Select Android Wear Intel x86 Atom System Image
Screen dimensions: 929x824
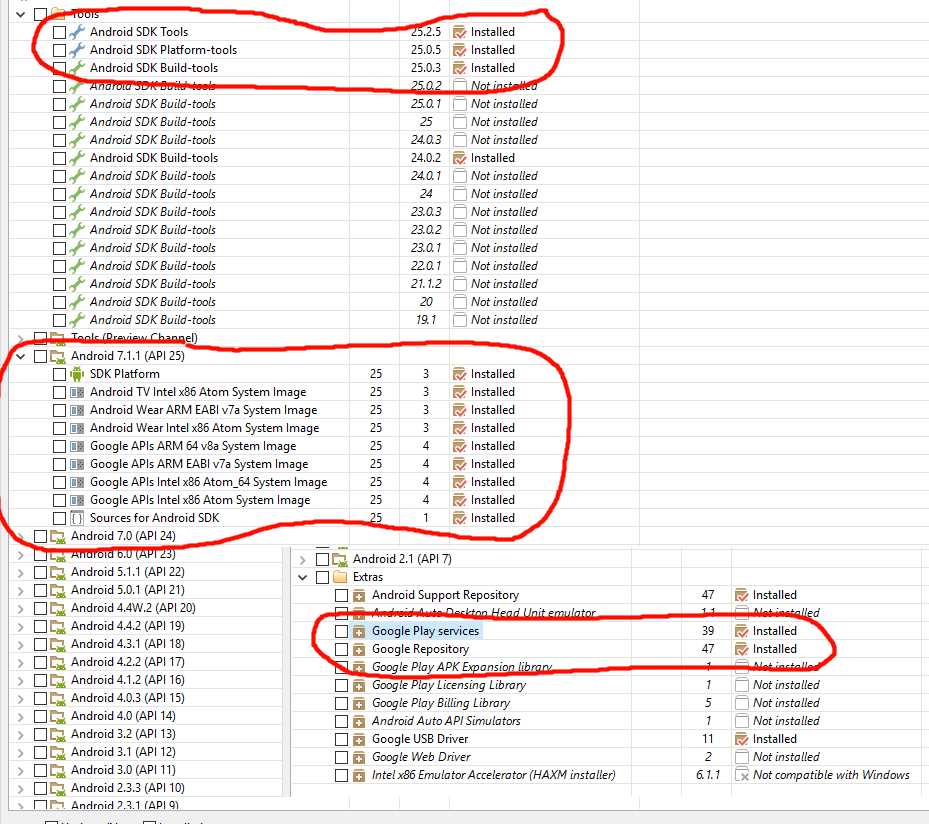pos(204,428)
